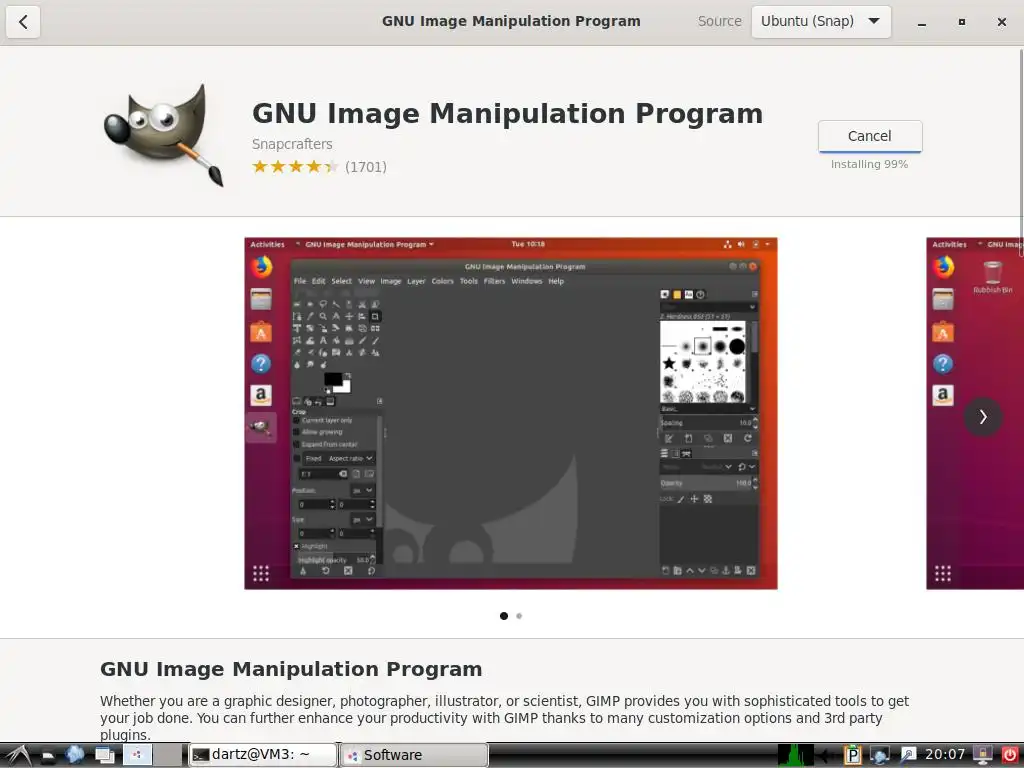The width and height of the screenshot is (1024, 768).
Task: Close the Software window
Action: (x=1002, y=22)
